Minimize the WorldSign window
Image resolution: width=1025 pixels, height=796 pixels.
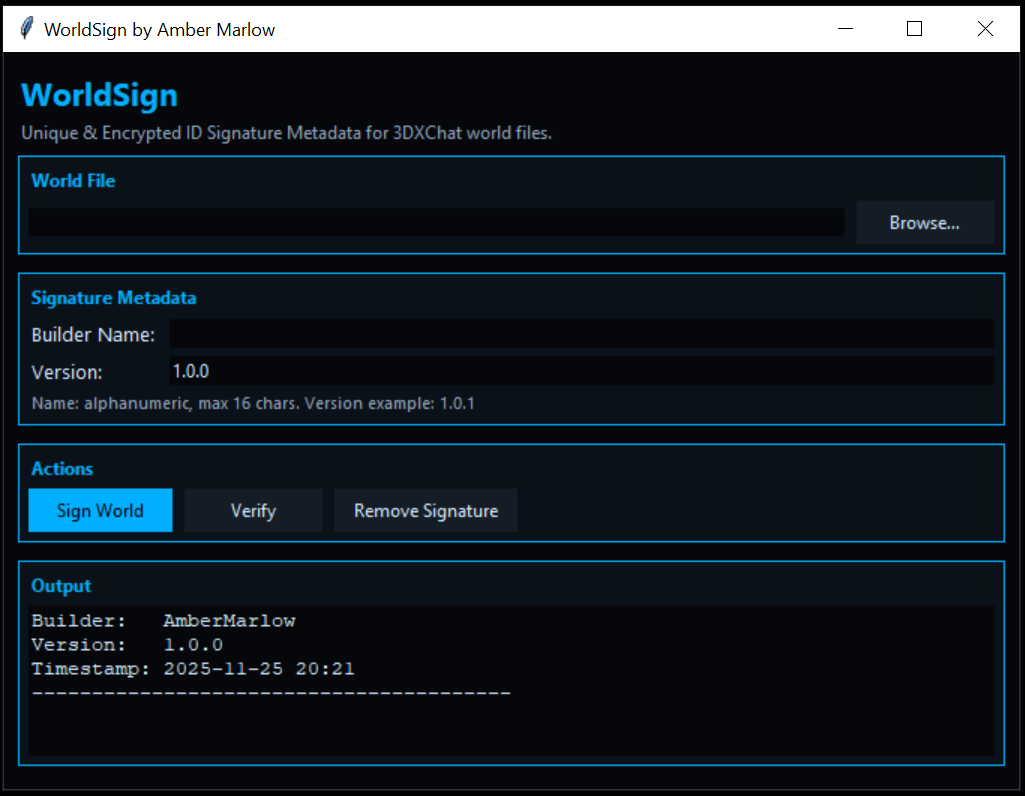point(845,29)
